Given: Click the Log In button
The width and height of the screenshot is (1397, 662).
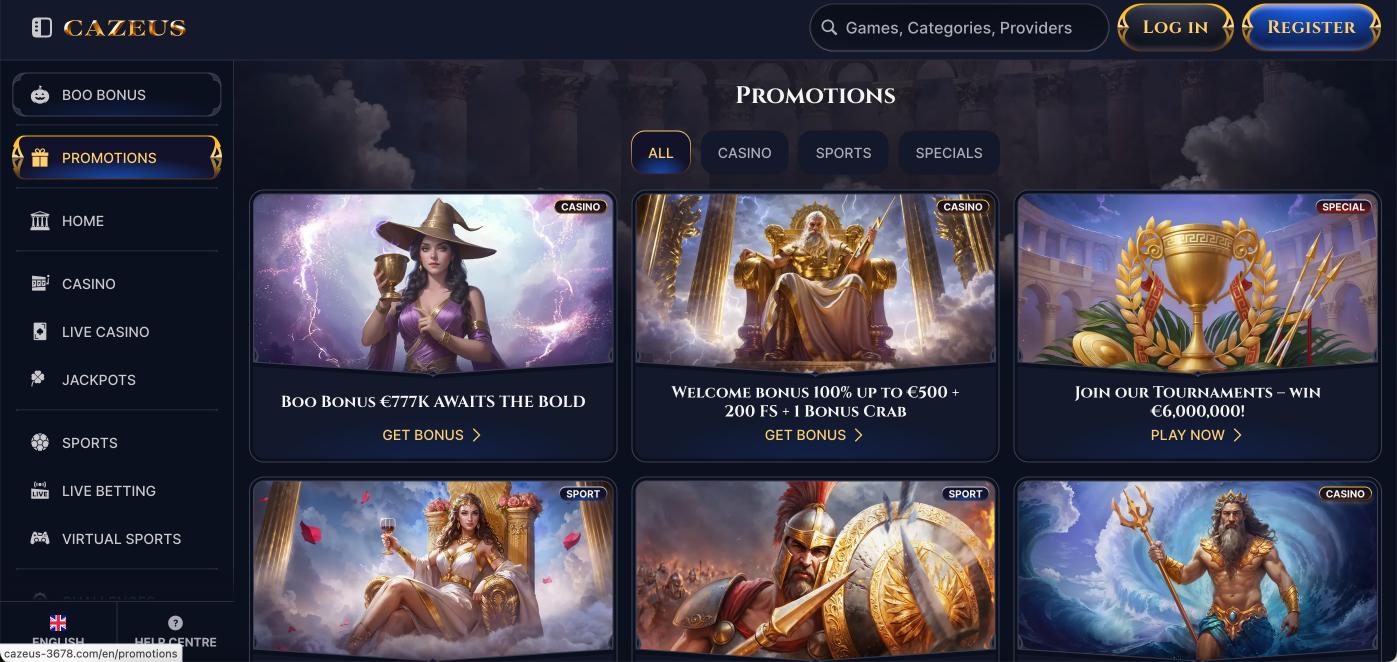Looking at the screenshot, I should [1176, 27].
